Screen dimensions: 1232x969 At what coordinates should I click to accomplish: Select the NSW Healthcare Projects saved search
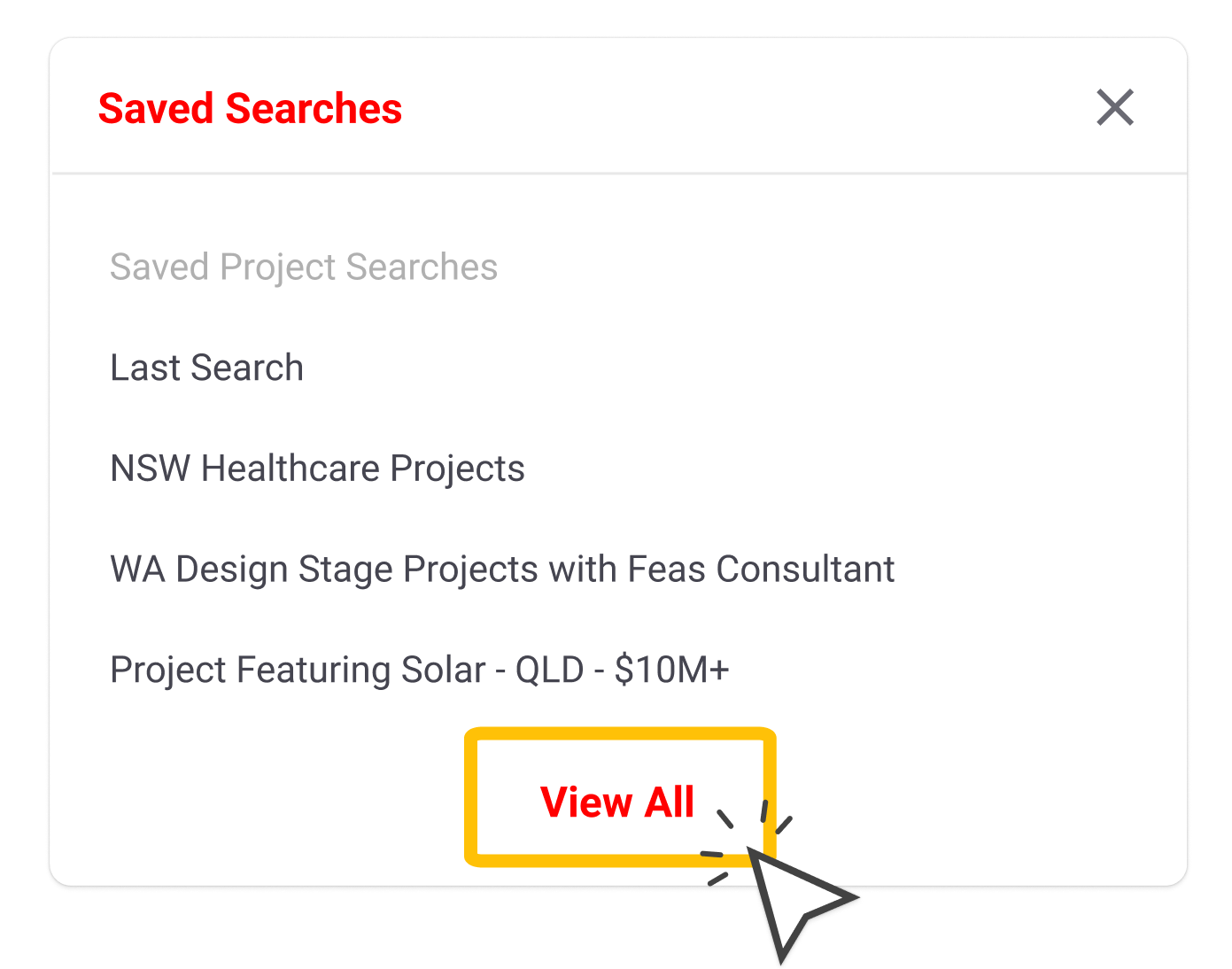(x=317, y=469)
